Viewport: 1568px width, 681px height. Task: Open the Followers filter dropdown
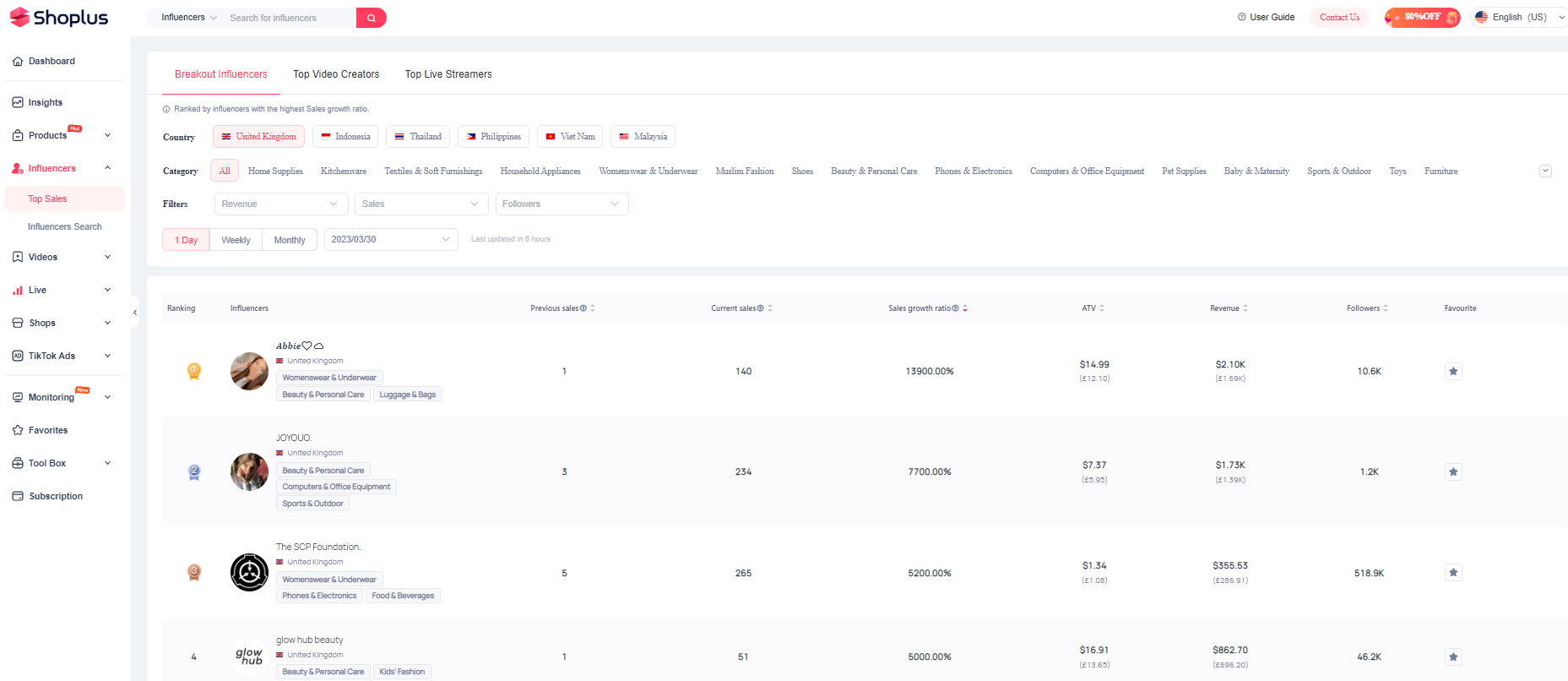[x=562, y=204]
